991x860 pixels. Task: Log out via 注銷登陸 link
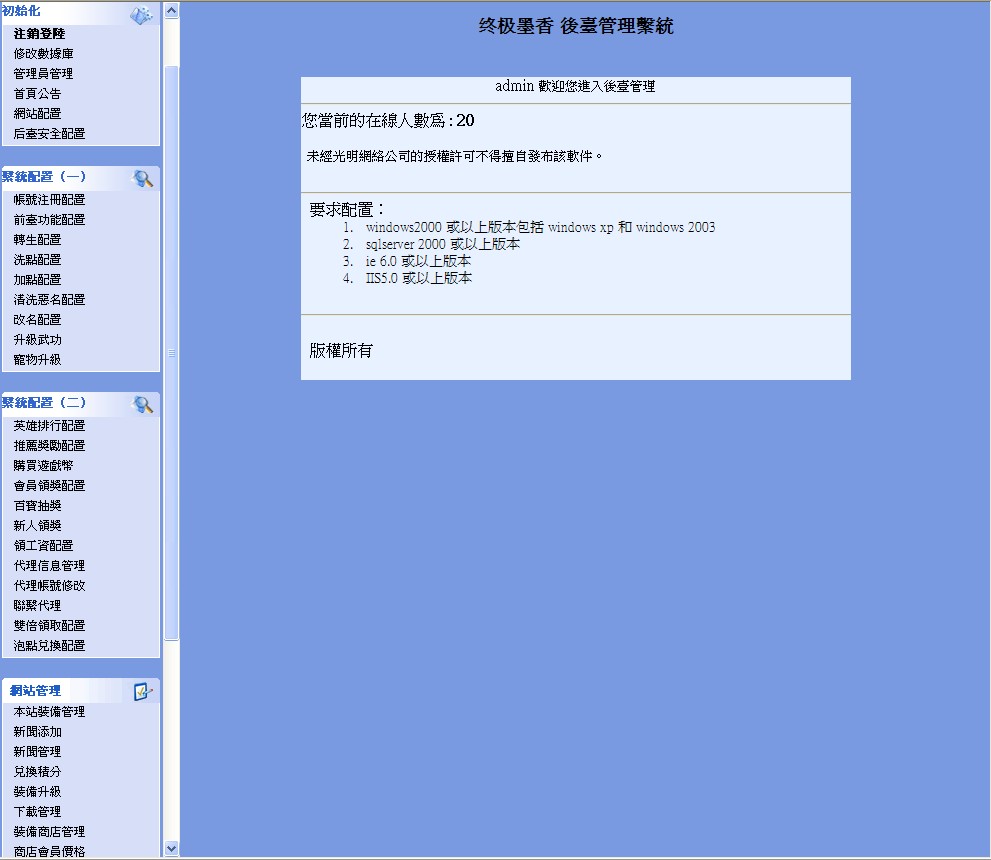[x=39, y=34]
